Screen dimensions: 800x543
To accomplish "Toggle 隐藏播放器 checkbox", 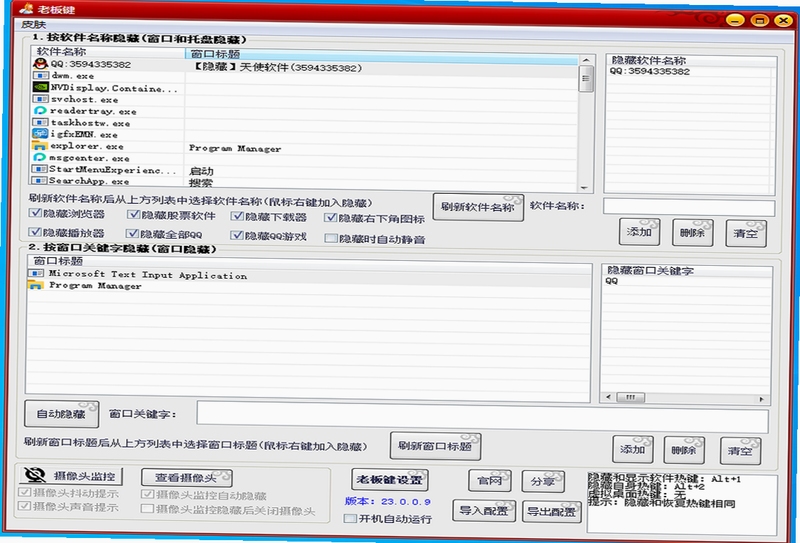I will click(35, 232).
